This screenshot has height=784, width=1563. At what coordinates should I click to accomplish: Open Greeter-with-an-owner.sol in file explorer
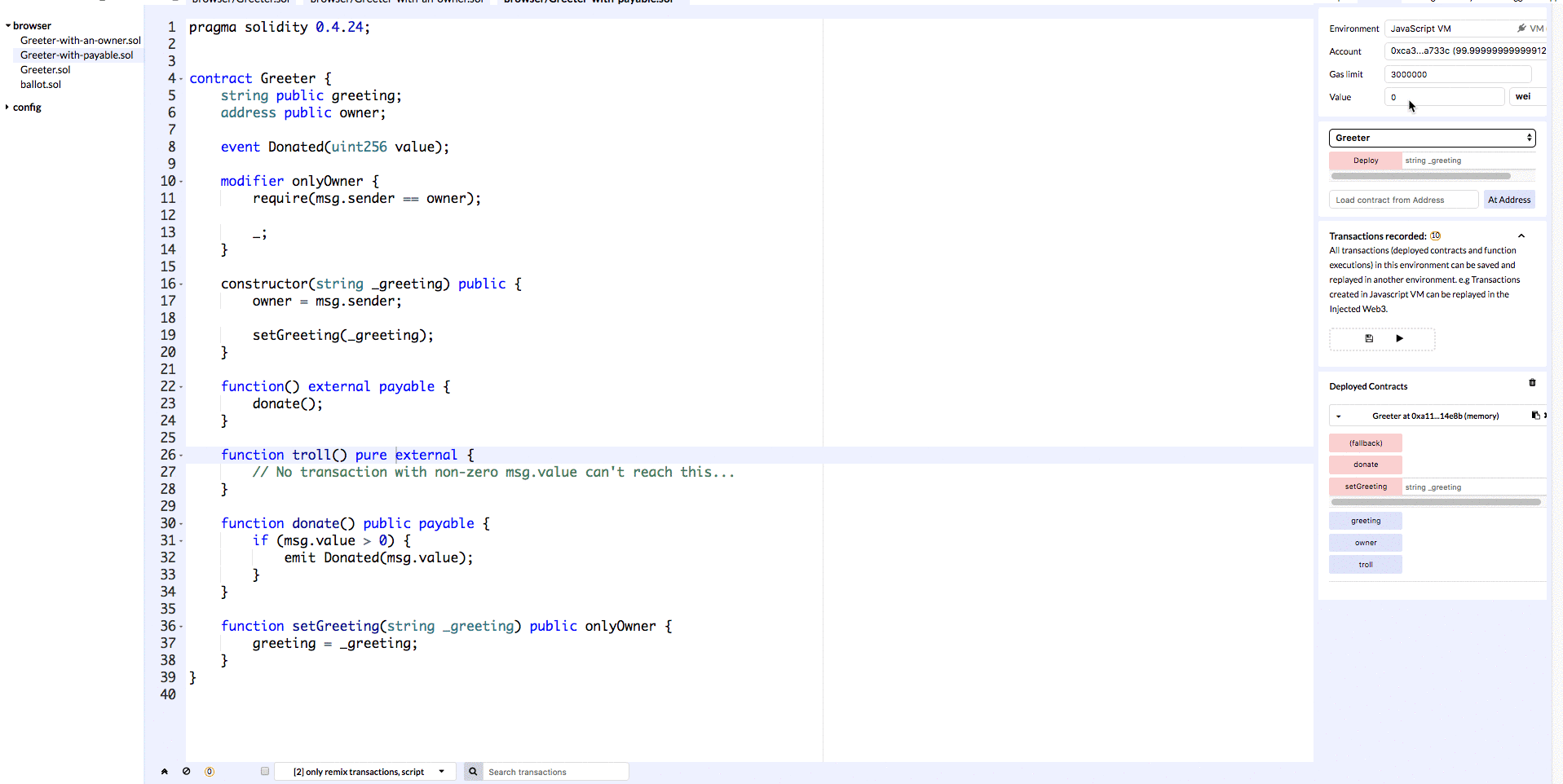tap(80, 41)
